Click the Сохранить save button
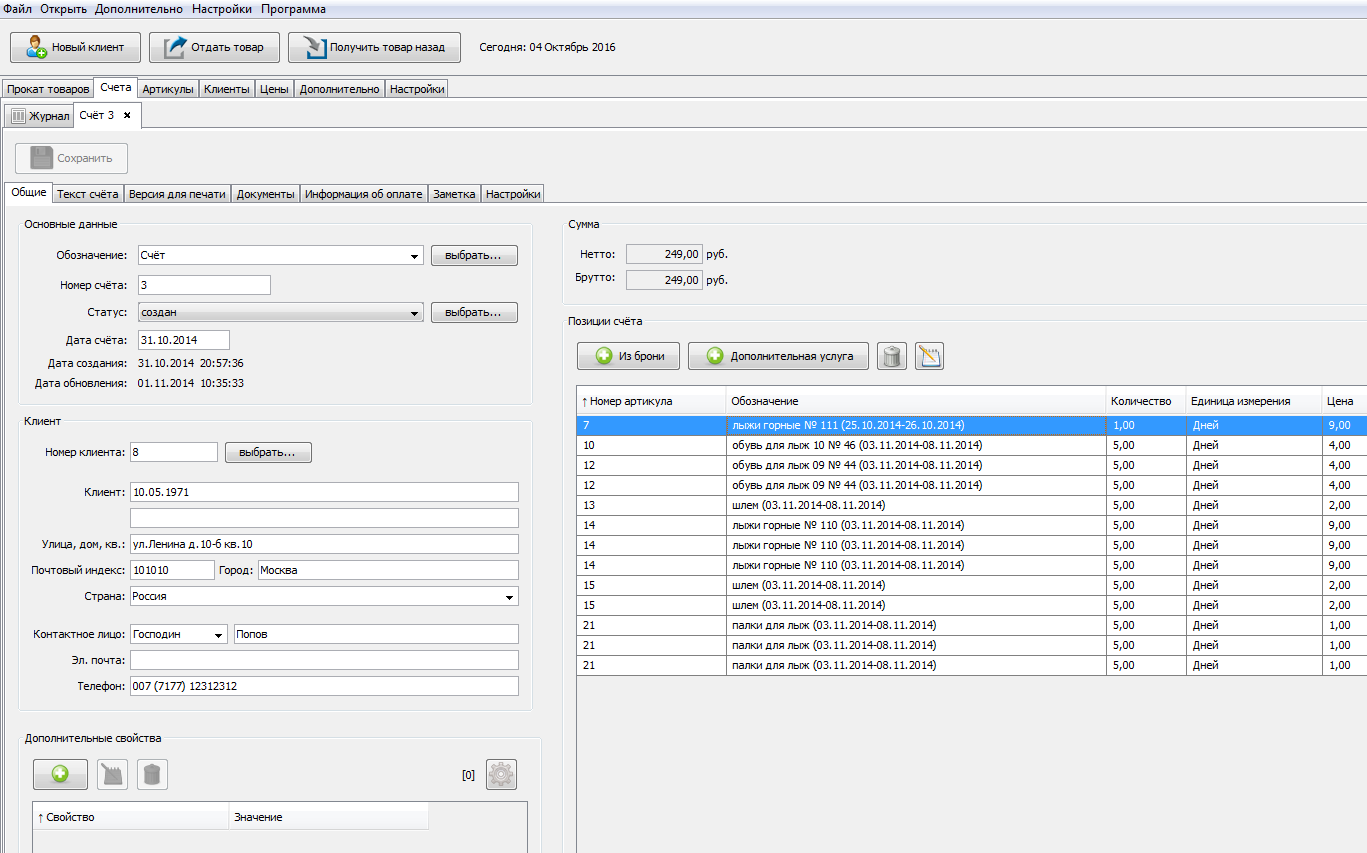Screen dimensions: 1367x853 pyautogui.click(x=71, y=158)
